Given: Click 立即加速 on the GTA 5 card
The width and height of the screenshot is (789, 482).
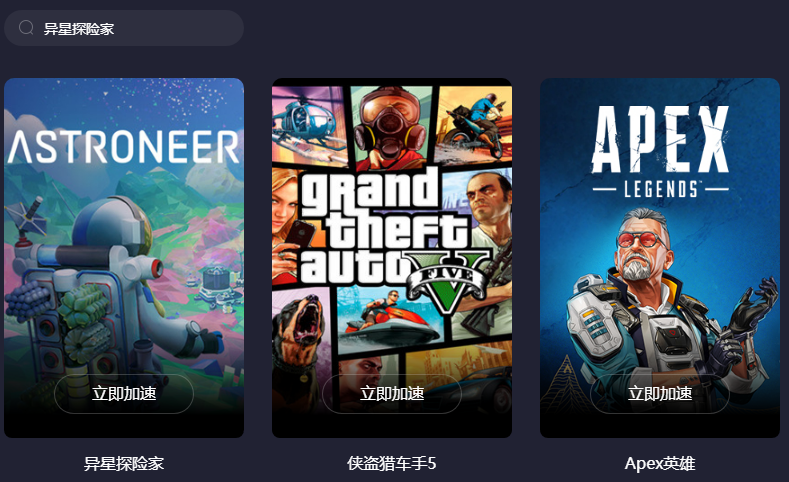Looking at the screenshot, I should click(x=392, y=393).
